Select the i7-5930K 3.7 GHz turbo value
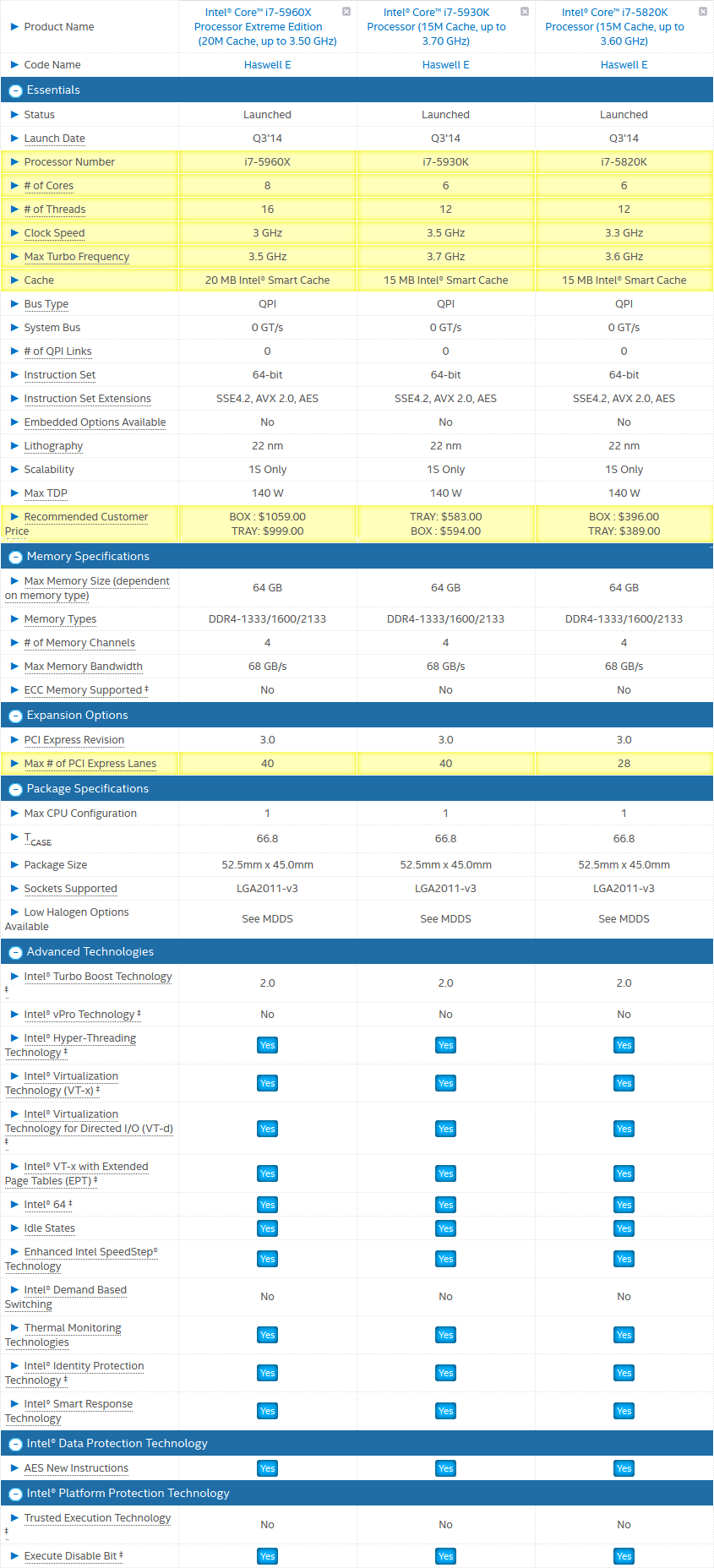 coord(445,257)
